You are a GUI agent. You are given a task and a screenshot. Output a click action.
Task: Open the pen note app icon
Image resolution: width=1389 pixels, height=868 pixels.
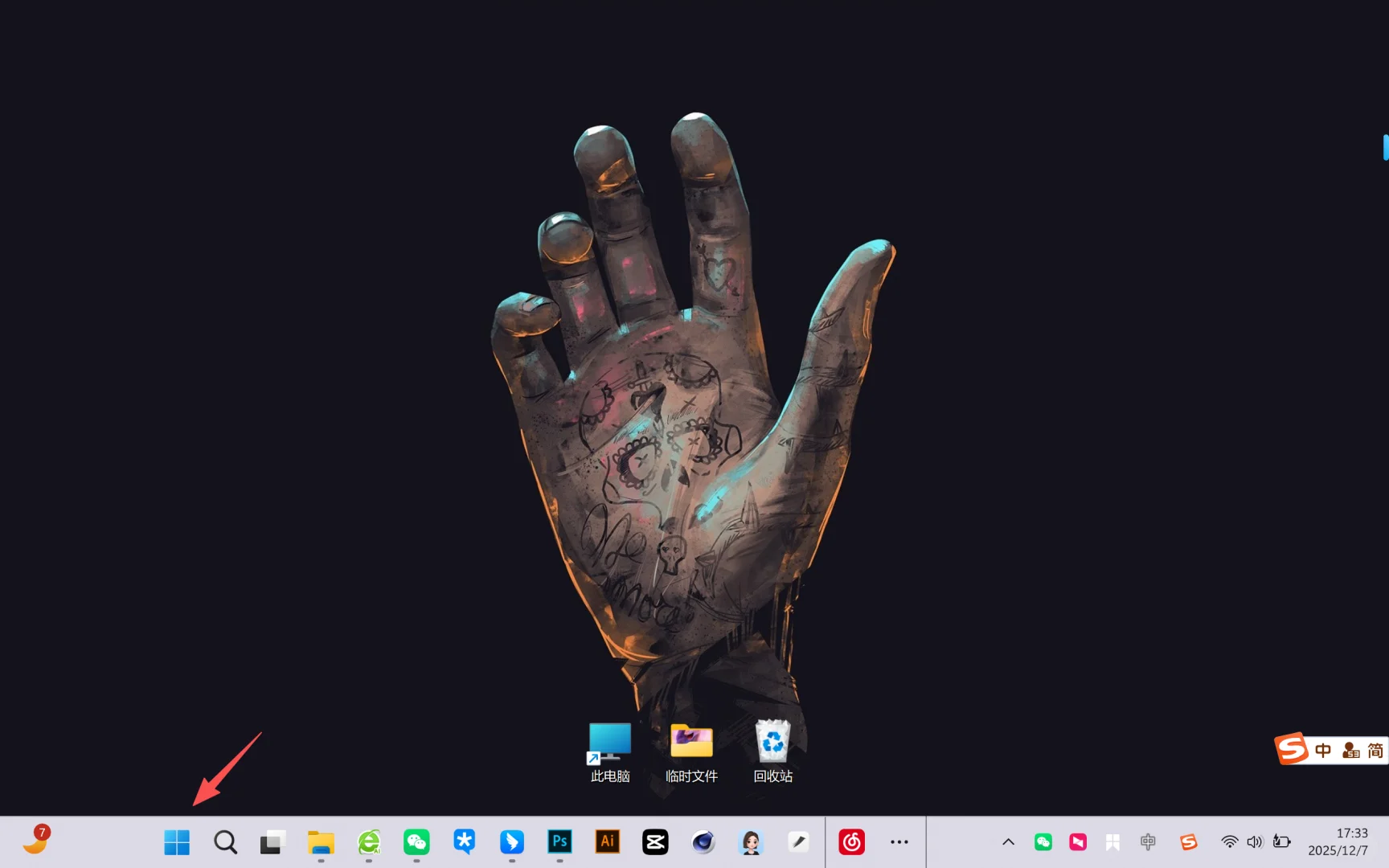click(x=798, y=842)
